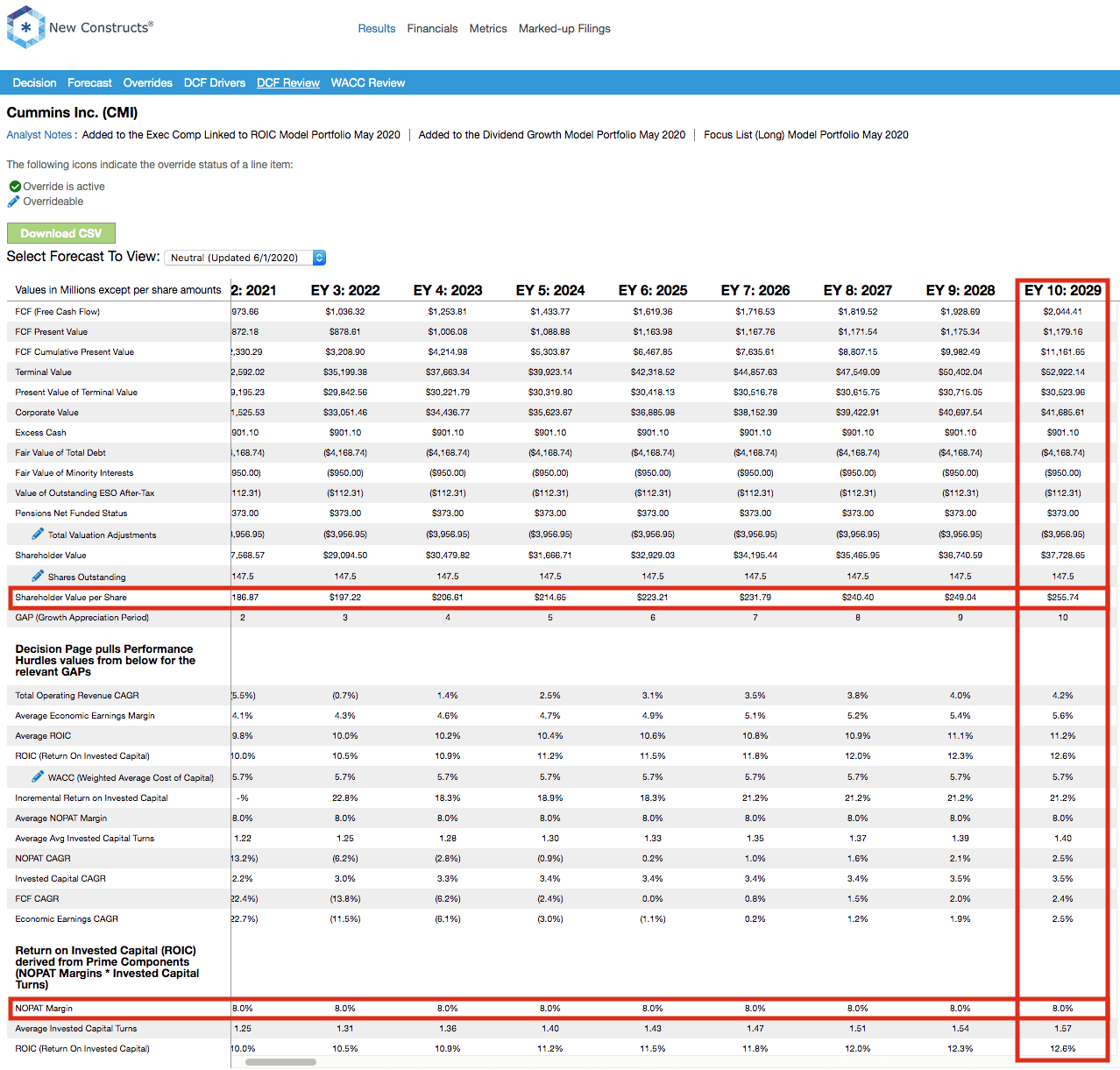Click the $255.74 Shareholder Value per Share cell
1120x1070 pixels.
click(1063, 598)
